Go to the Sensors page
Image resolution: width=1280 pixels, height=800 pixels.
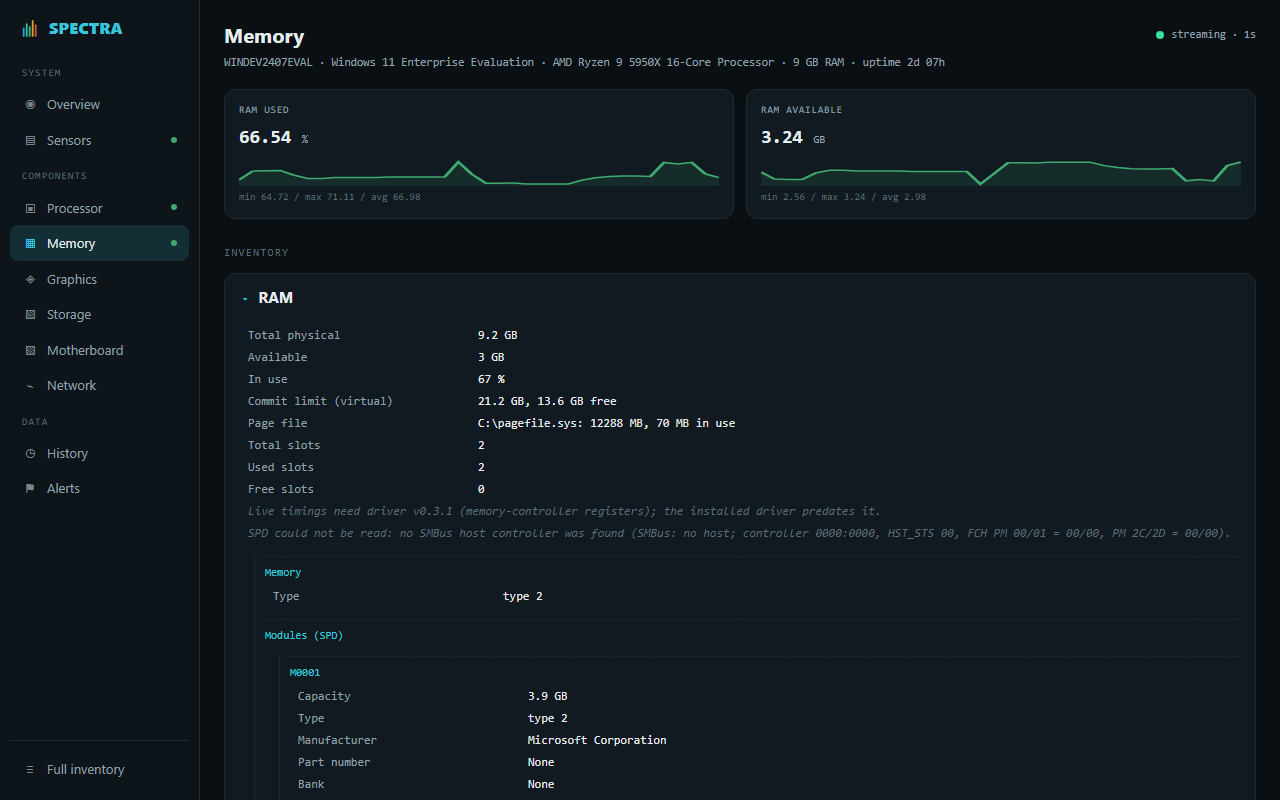(99, 140)
